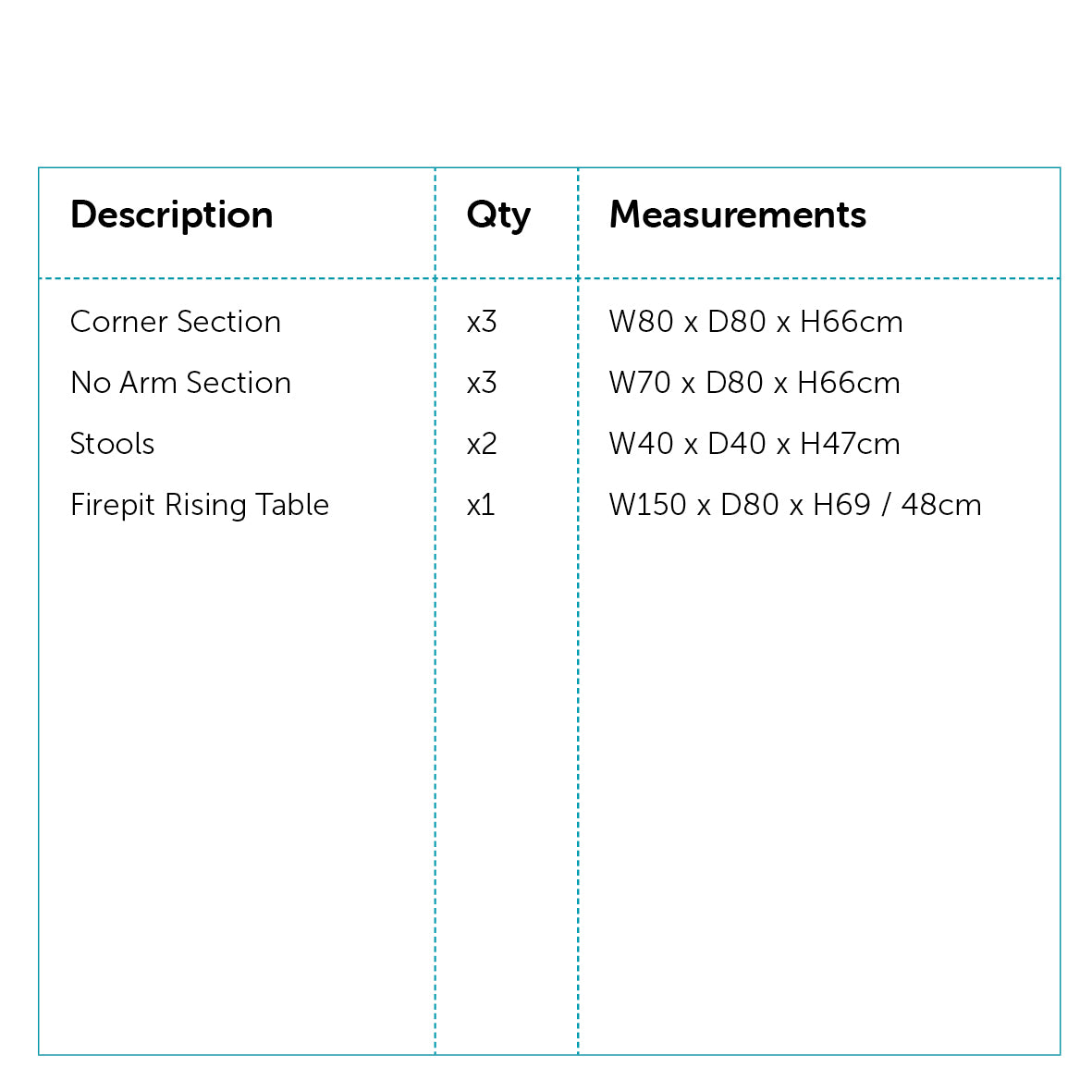
Task: Click the Qty column header
Action: pyautogui.click(x=498, y=215)
